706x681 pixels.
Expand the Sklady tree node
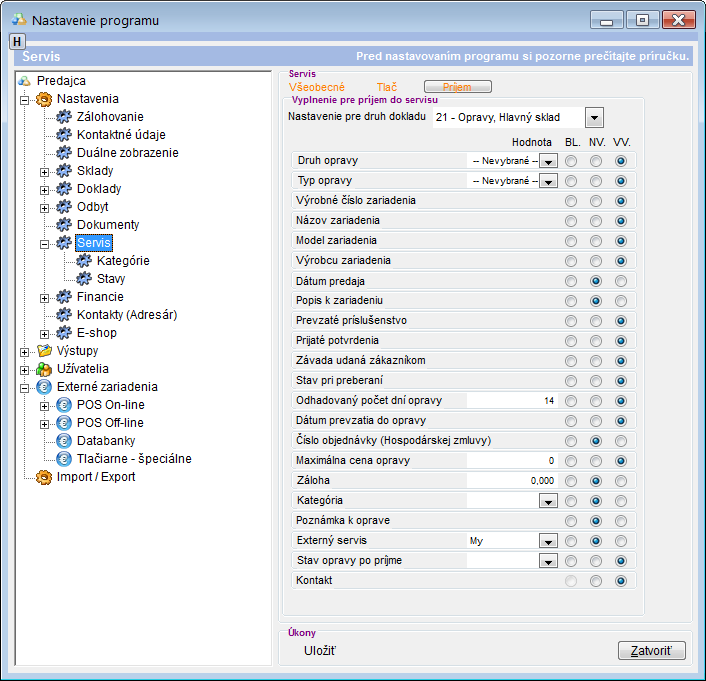45,171
